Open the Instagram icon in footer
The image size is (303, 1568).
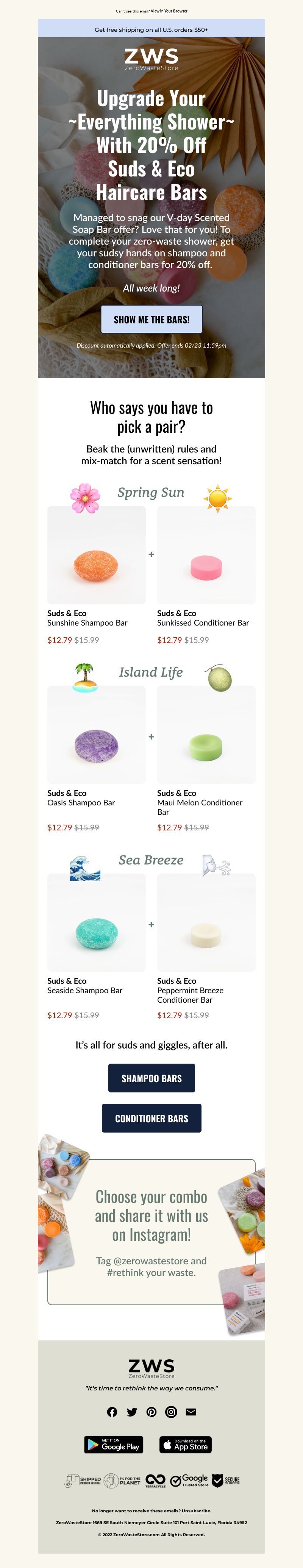[x=171, y=1412]
